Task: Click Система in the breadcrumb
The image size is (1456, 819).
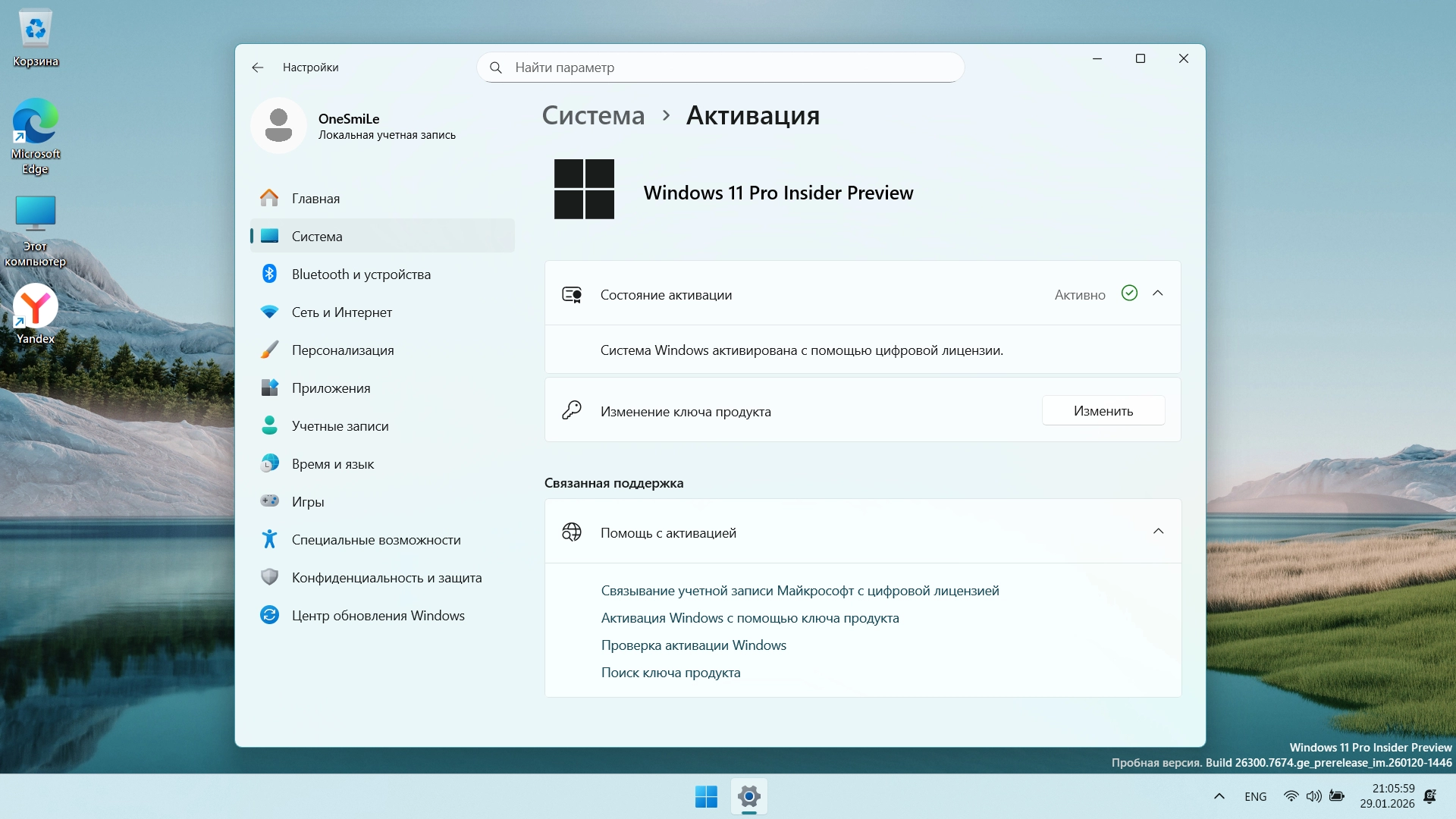Action: (x=593, y=115)
